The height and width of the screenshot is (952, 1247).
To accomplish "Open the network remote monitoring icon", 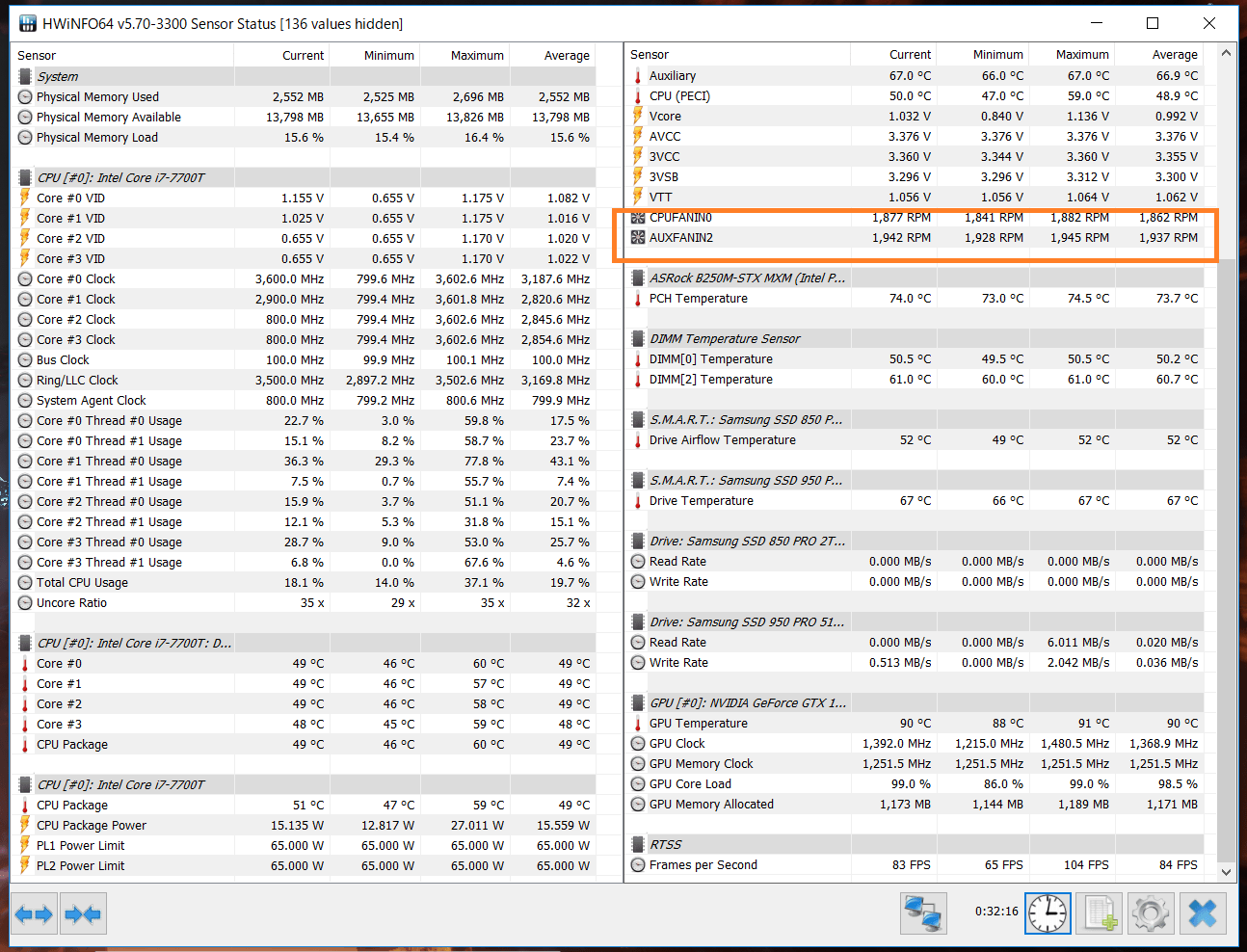I will pyautogui.click(x=923, y=912).
